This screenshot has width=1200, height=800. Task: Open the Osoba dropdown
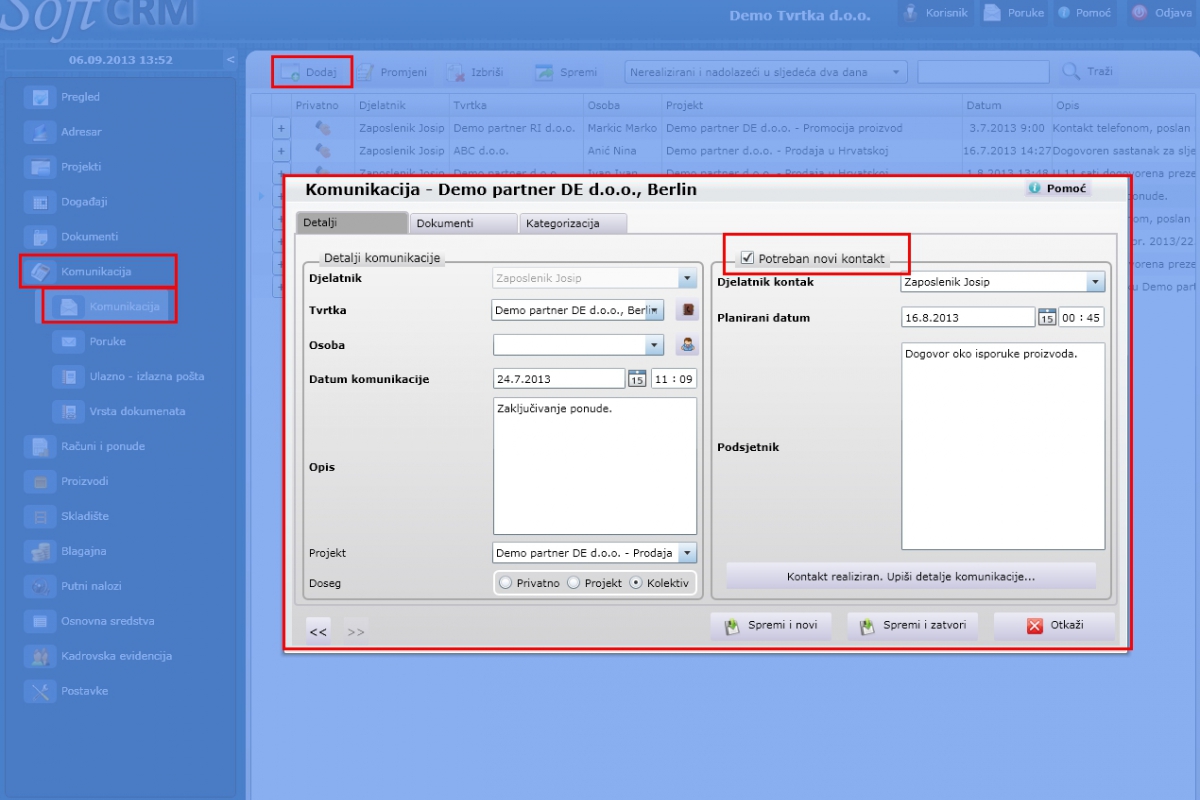coord(654,345)
